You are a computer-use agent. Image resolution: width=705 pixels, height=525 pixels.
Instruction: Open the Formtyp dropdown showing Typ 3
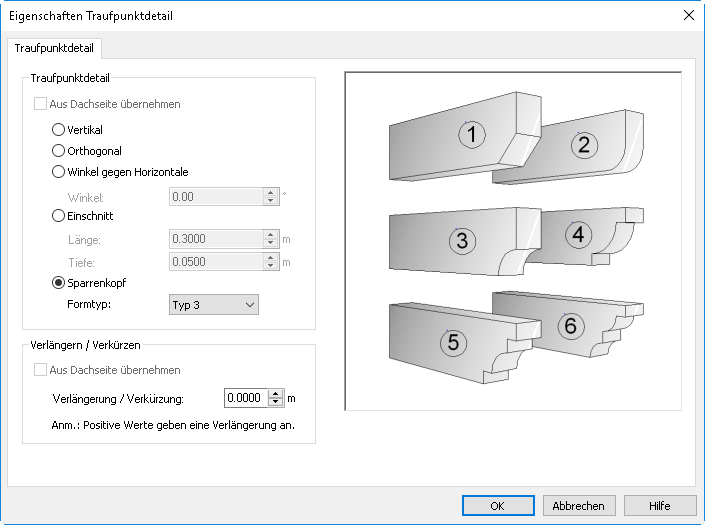coord(214,305)
